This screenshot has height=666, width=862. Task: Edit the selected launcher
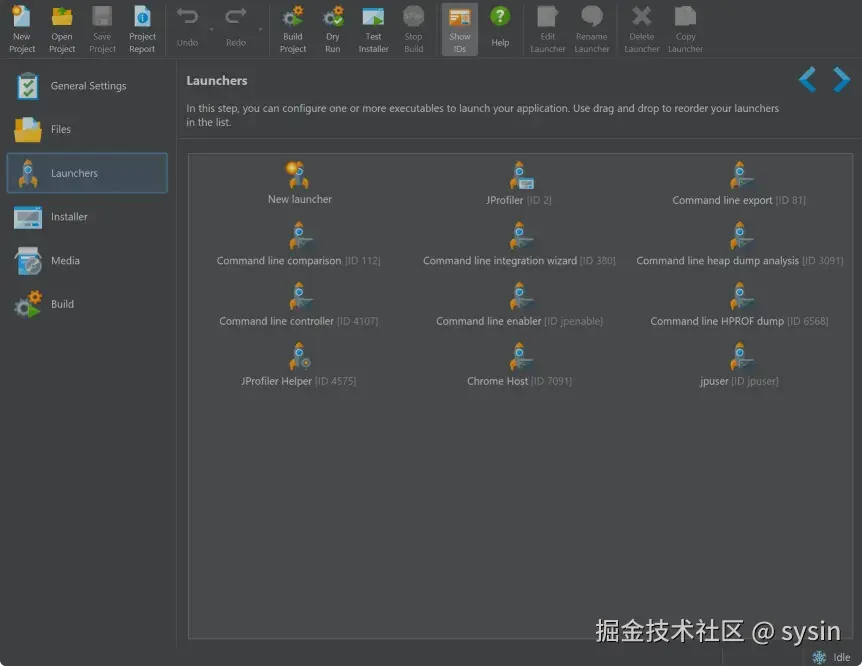[x=547, y=28]
